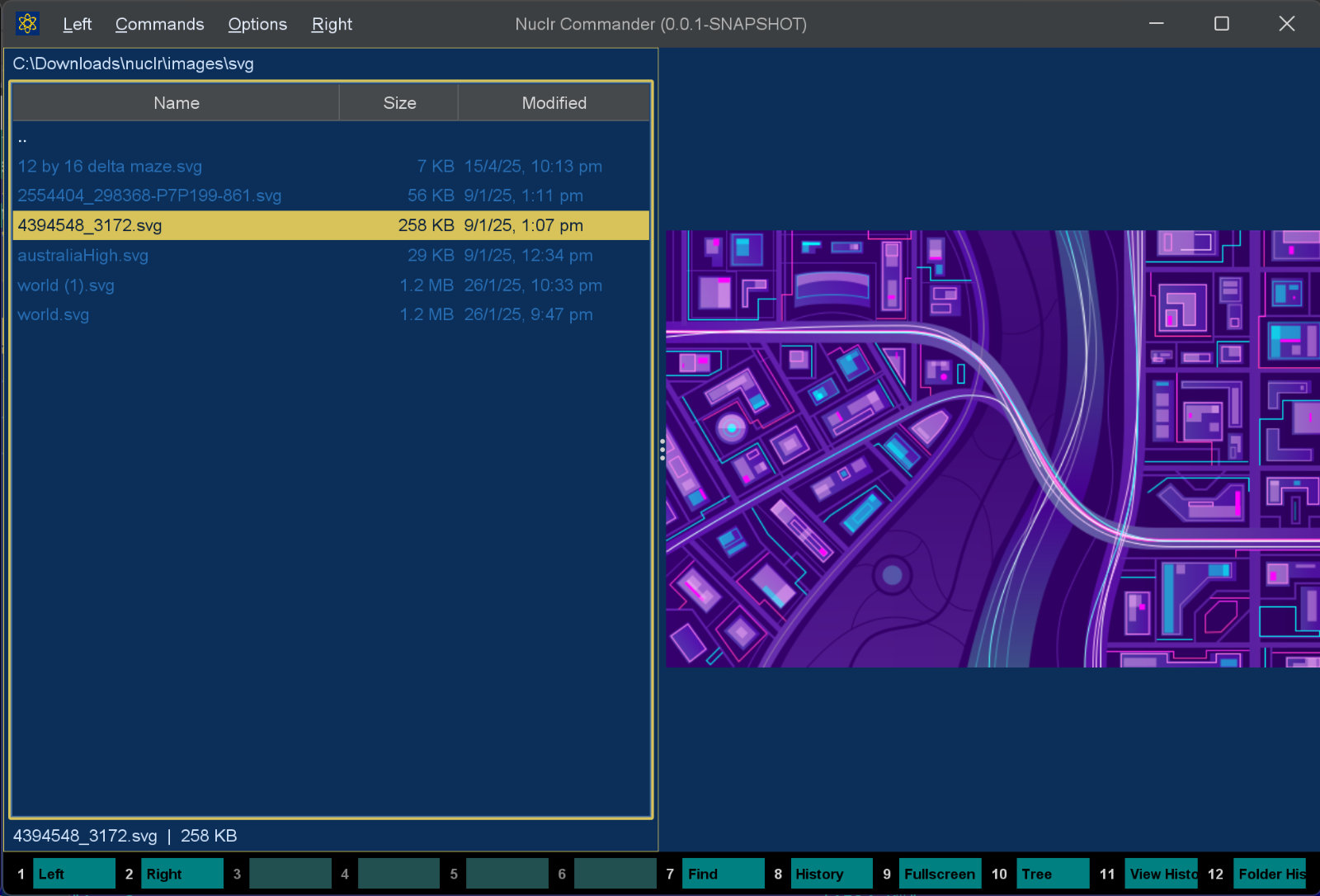Screen dimensions: 1320x896
Task: Go to parent directory via '..' row
Action: (331, 137)
